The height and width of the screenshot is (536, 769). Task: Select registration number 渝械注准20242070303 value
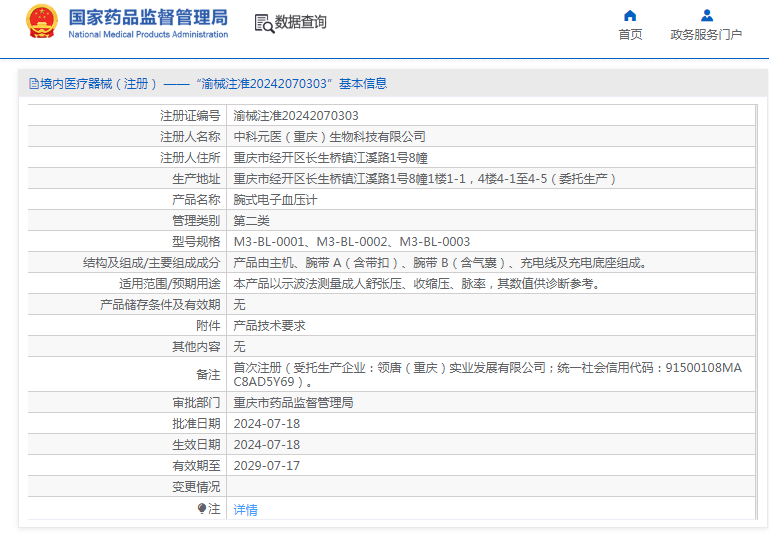click(x=296, y=116)
